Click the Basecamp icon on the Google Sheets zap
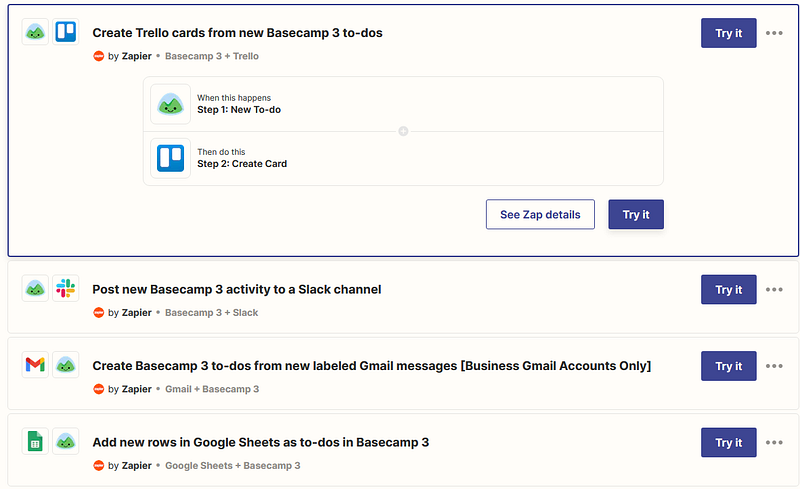Viewport: 800px width, 489px height. pyautogui.click(x=66, y=442)
